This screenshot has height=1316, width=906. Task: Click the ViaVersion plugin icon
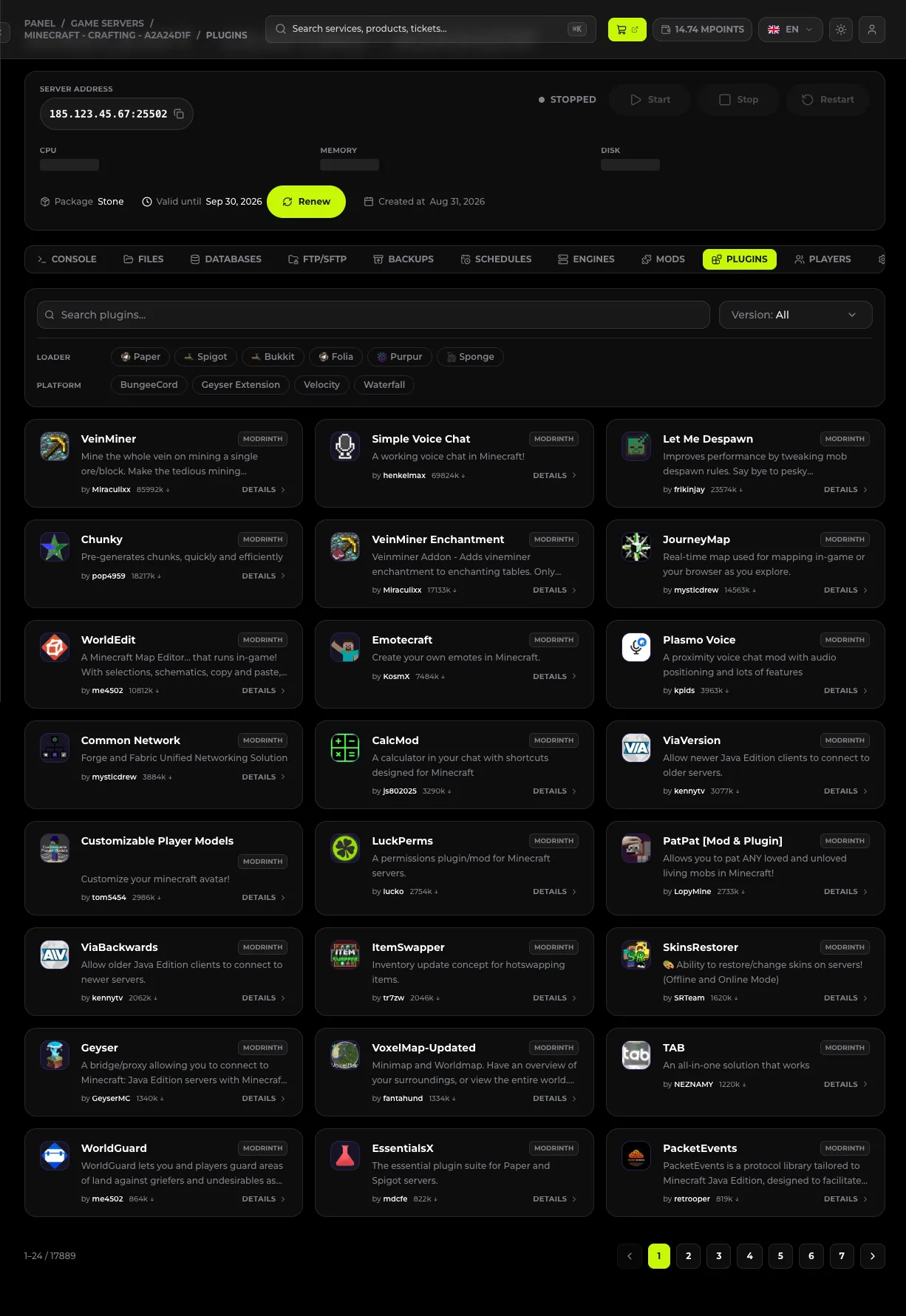click(636, 748)
